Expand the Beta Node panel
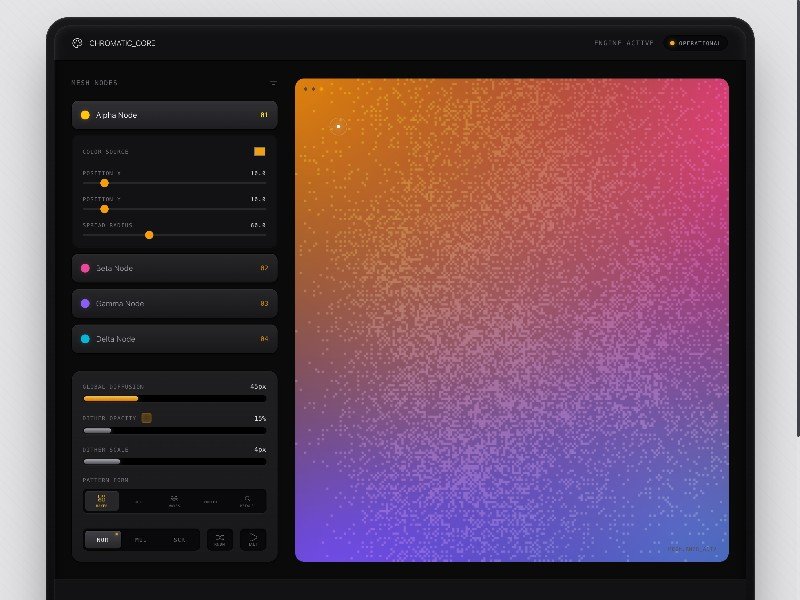800x600 pixels. (x=174, y=267)
